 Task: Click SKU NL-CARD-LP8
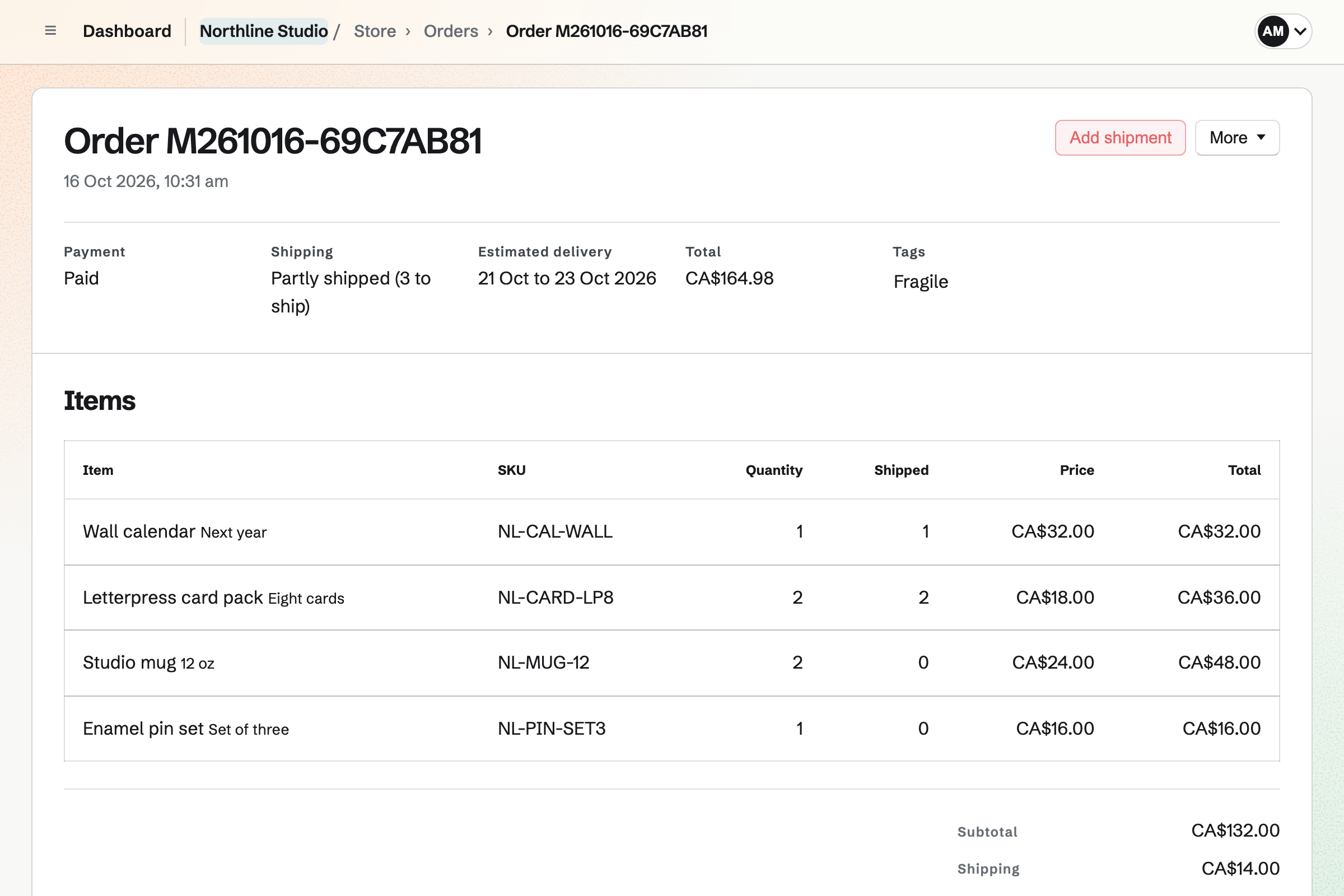[x=556, y=598]
